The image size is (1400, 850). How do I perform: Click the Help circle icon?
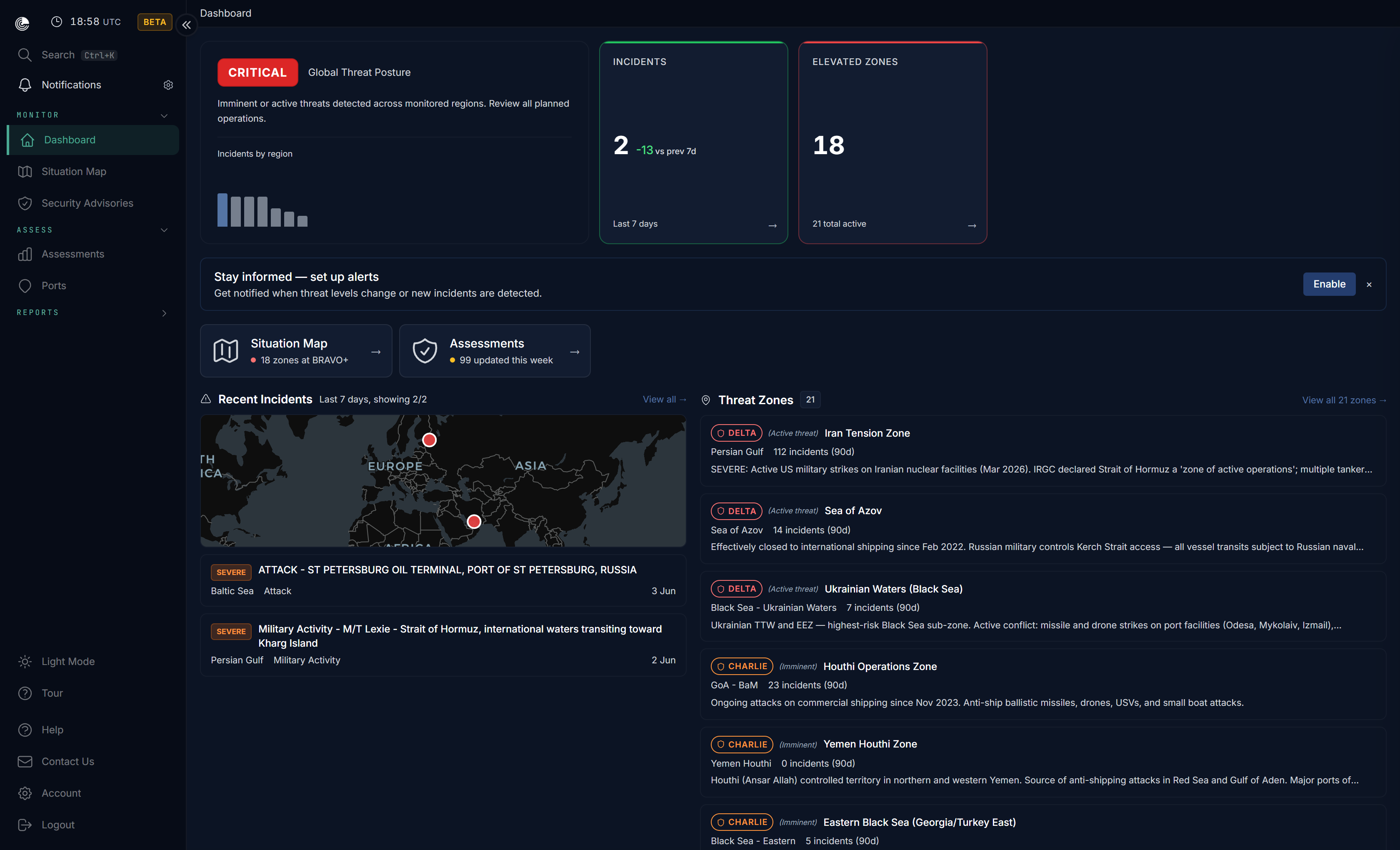25,730
